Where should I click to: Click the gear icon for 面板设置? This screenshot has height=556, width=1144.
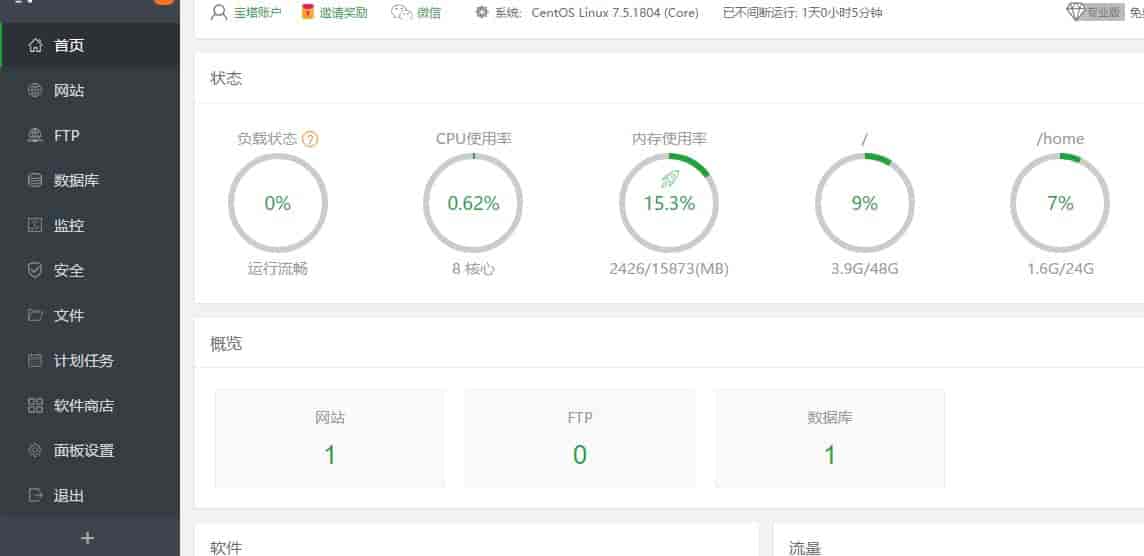point(36,450)
